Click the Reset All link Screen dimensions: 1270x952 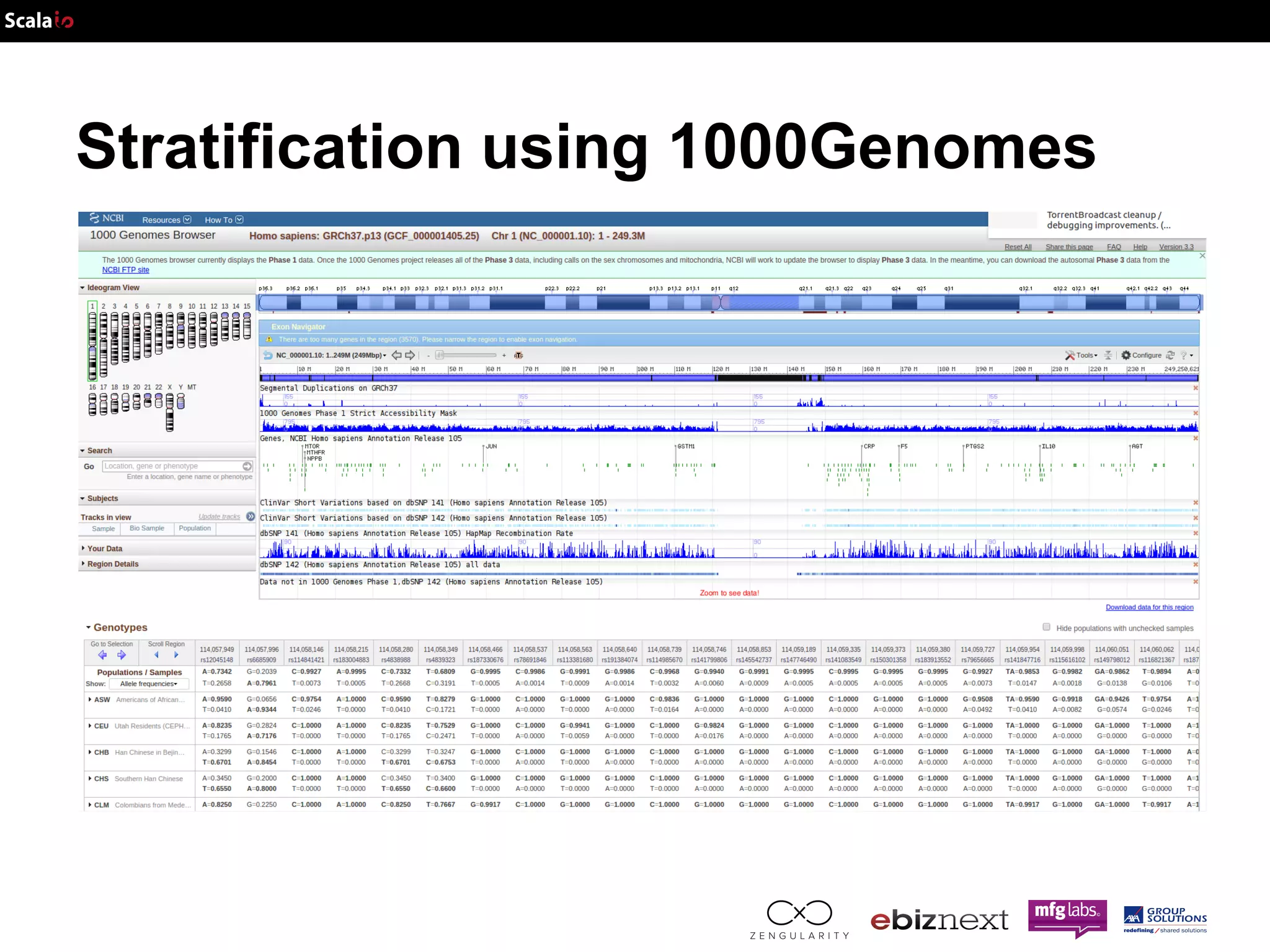[1018, 247]
